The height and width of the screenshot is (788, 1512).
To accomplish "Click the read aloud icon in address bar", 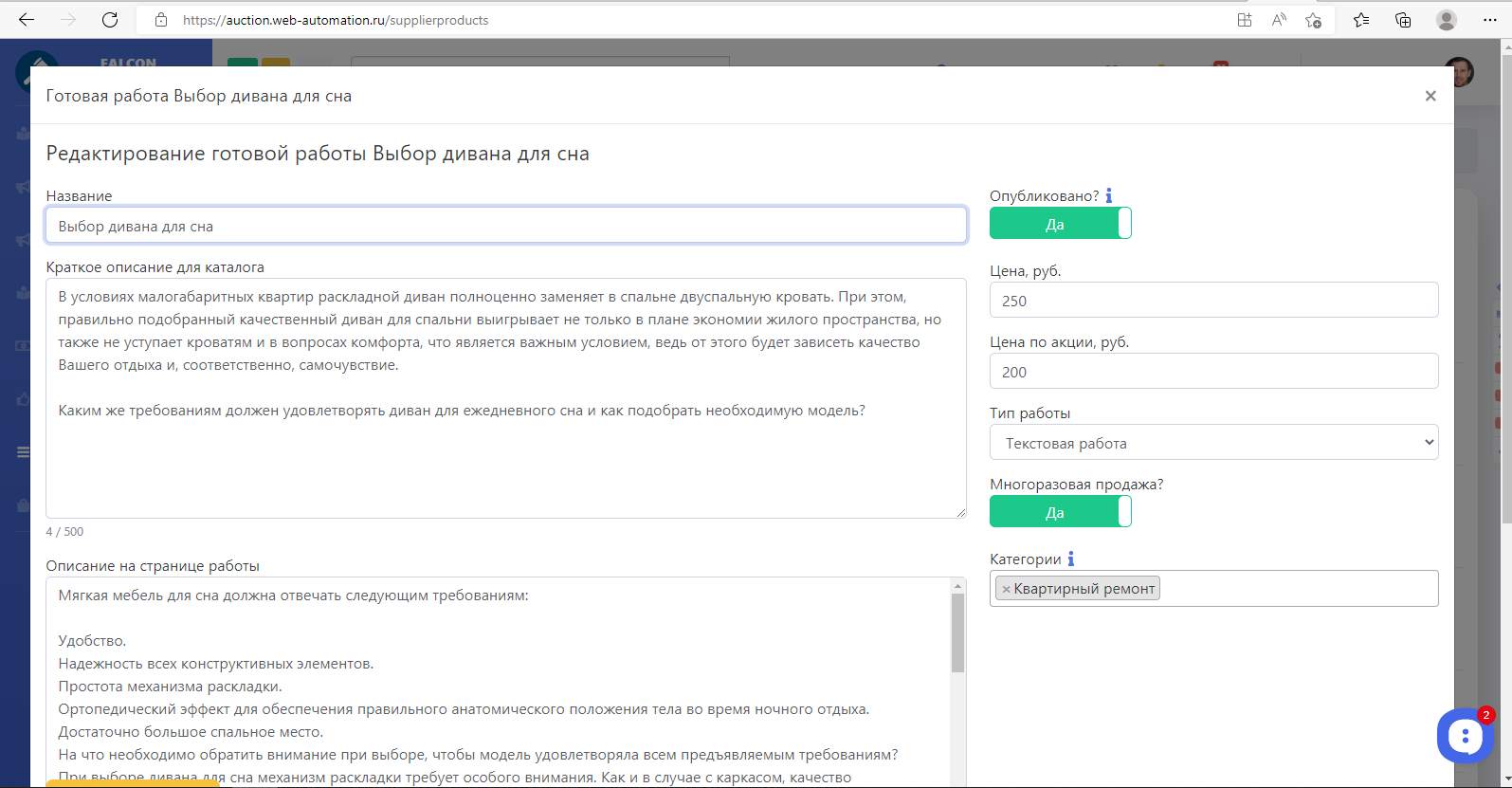I will click(x=1279, y=20).
